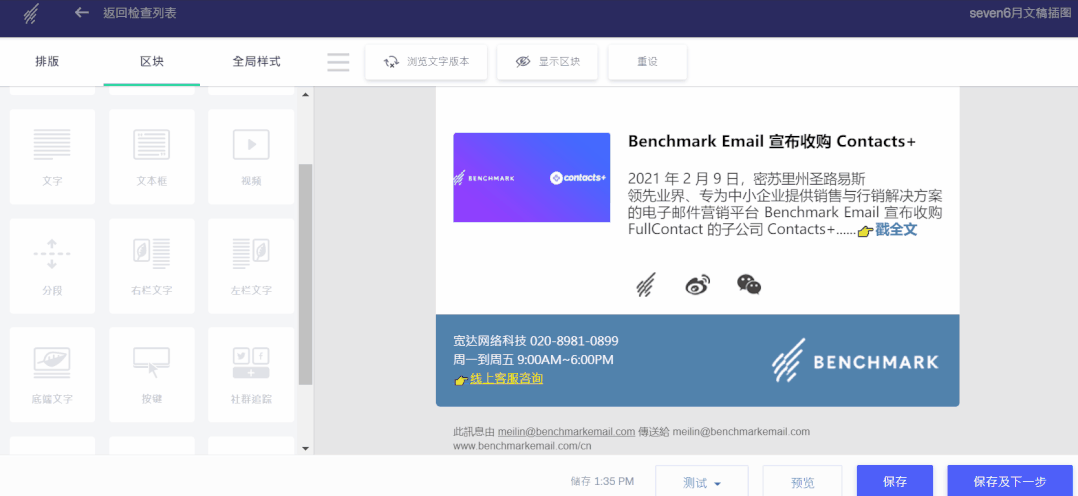
Task: Select the 文字 block
Action: tap(52, 157)
